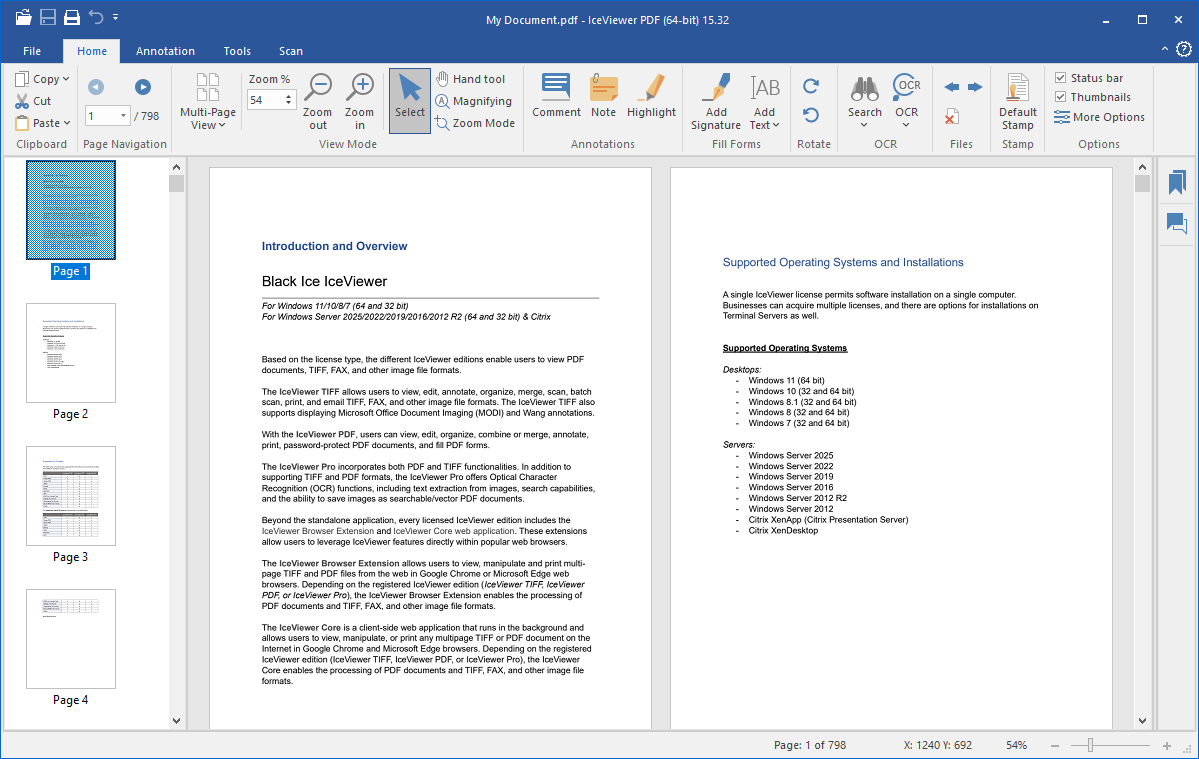Select the Home ribbon tab
The width and height of the screenshot is (1199, 759).
coord(92,50)
